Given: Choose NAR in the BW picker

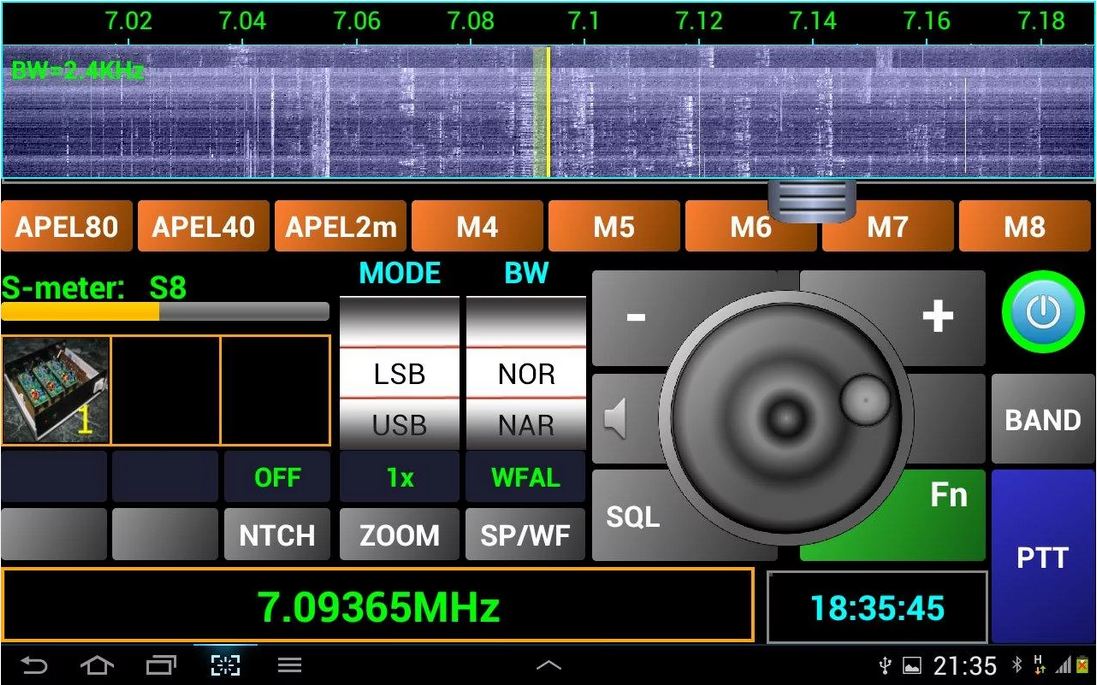Looking at the screenshot, I should [526, 424].
